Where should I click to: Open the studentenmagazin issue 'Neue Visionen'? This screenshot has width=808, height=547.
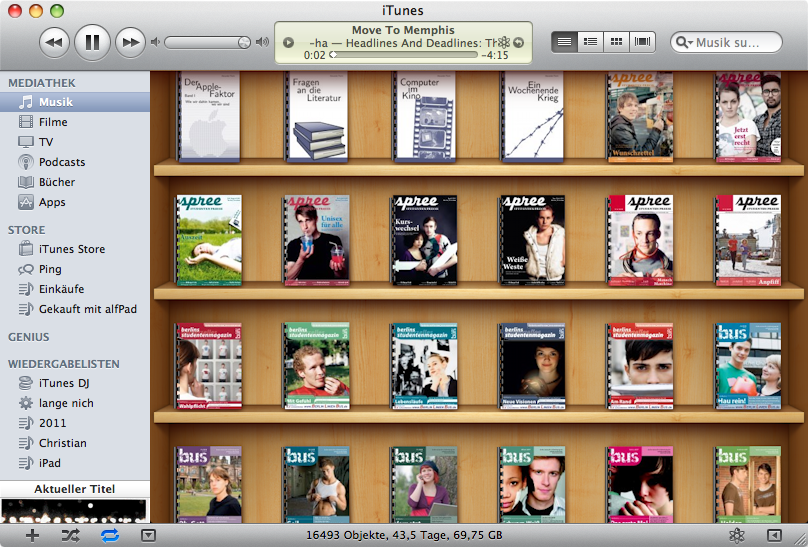click(x=532, y=366)
